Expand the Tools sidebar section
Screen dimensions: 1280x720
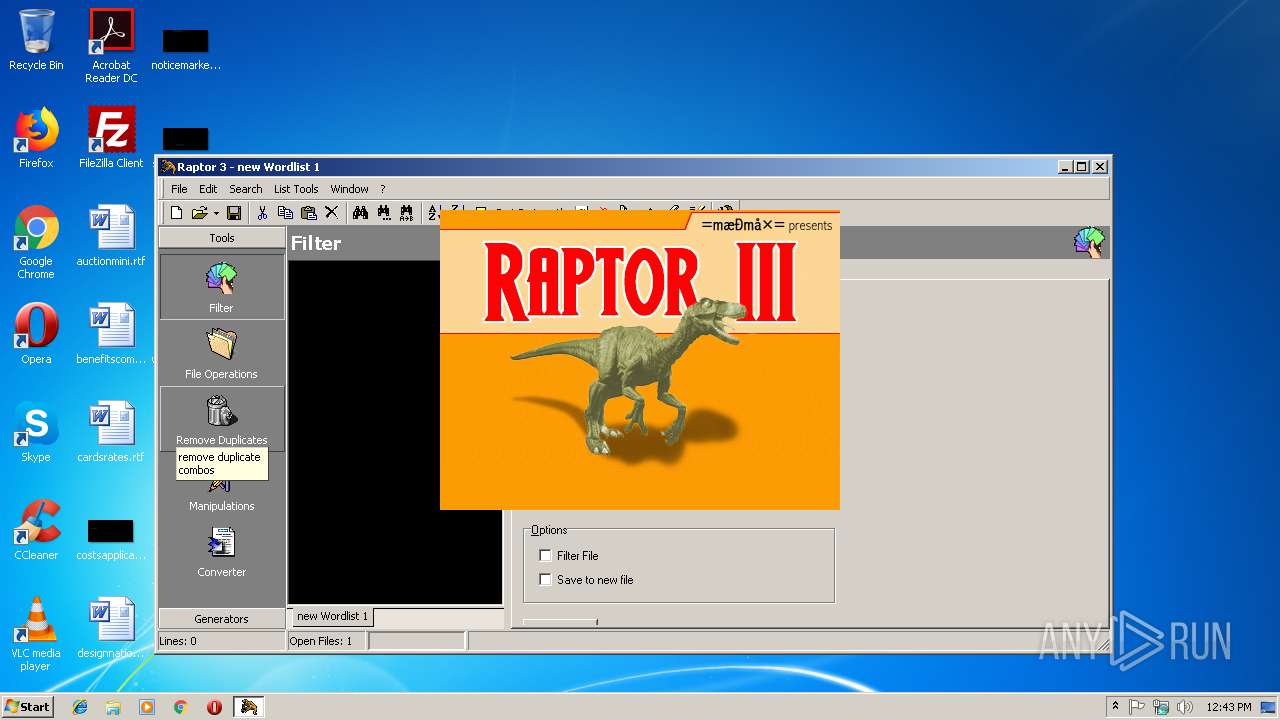pos(221,238)
